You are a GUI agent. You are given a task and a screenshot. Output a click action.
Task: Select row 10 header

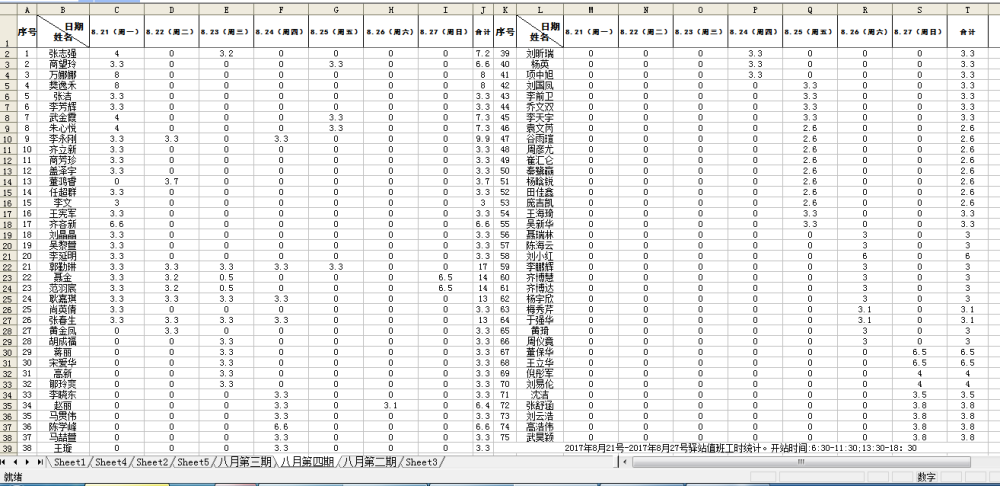[x=8, y=138]
